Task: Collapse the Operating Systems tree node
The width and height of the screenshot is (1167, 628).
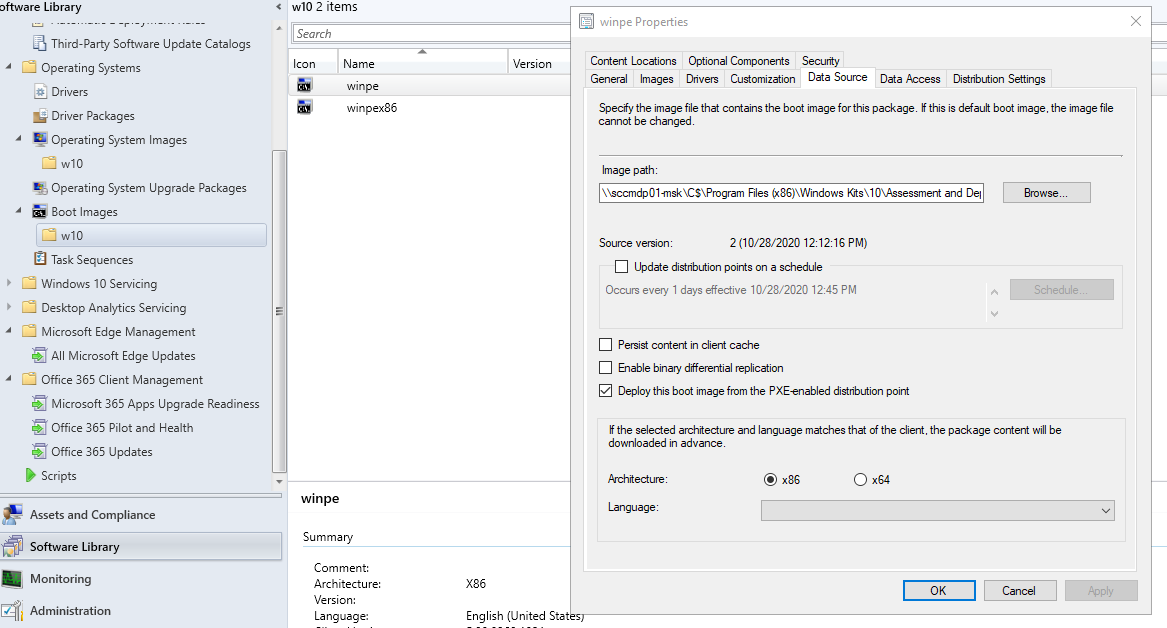Action: pyautogui.click(x=9, y=66)
